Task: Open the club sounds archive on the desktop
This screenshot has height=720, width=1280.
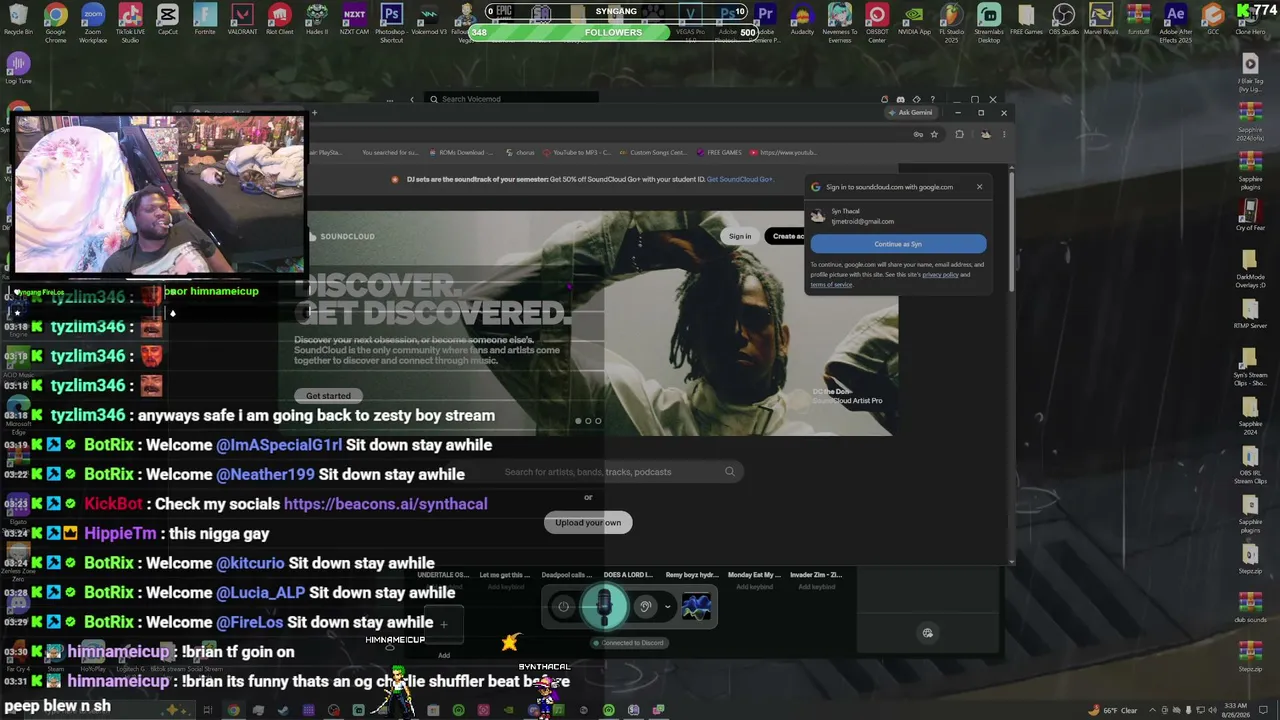Action: (1250, 607)
